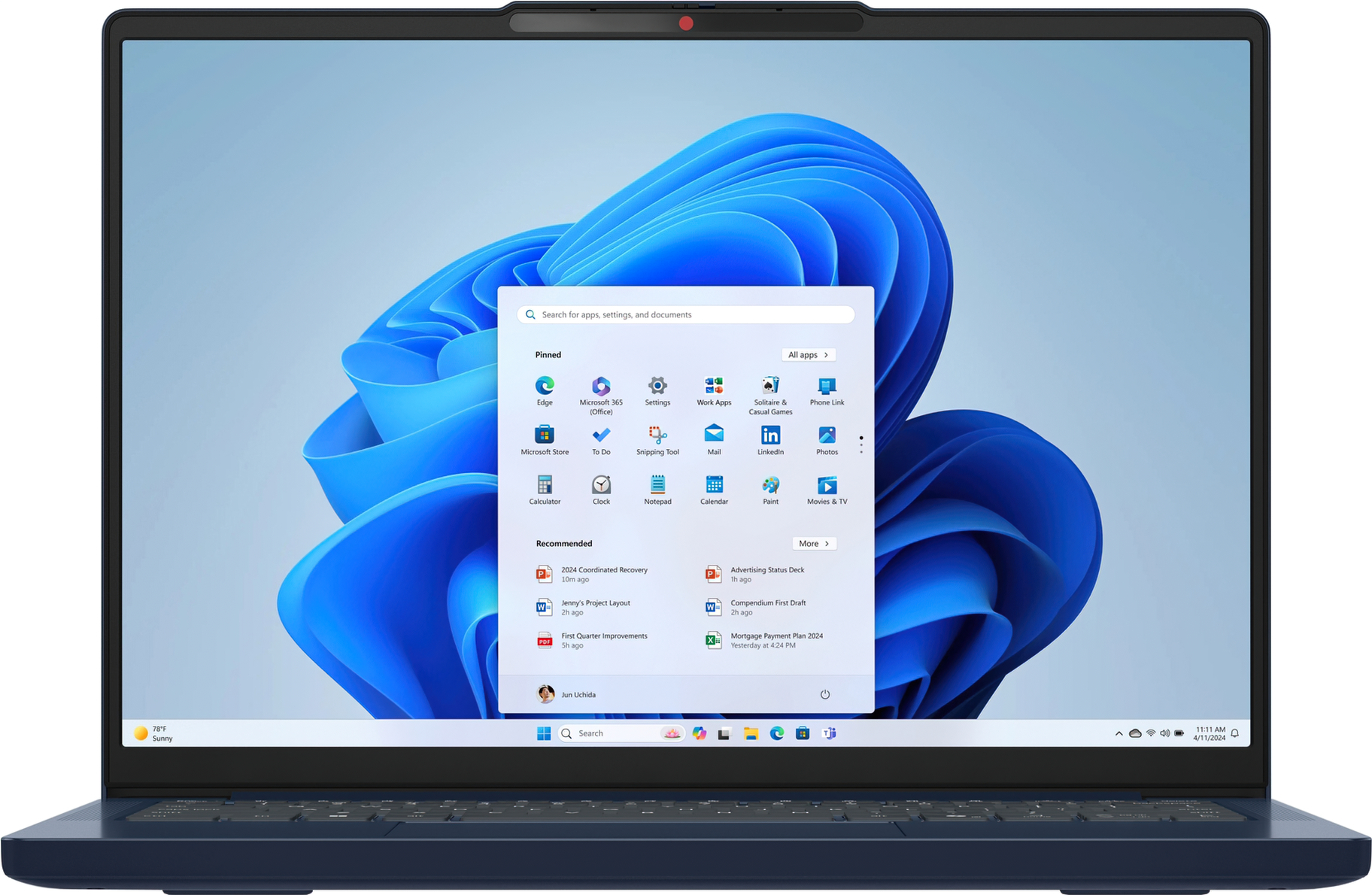The height and width of the screenshot is (895, 1372).
Task: Open Solitaire & Casual Games
Action: [x=769, y=390]
